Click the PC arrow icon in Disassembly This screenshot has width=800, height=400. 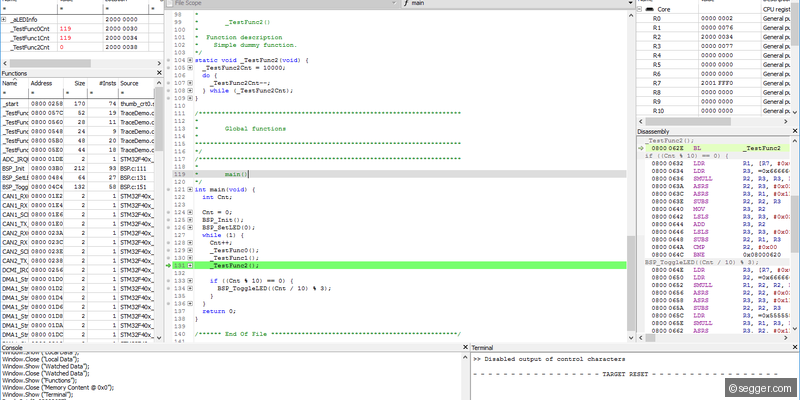(640, 148)
